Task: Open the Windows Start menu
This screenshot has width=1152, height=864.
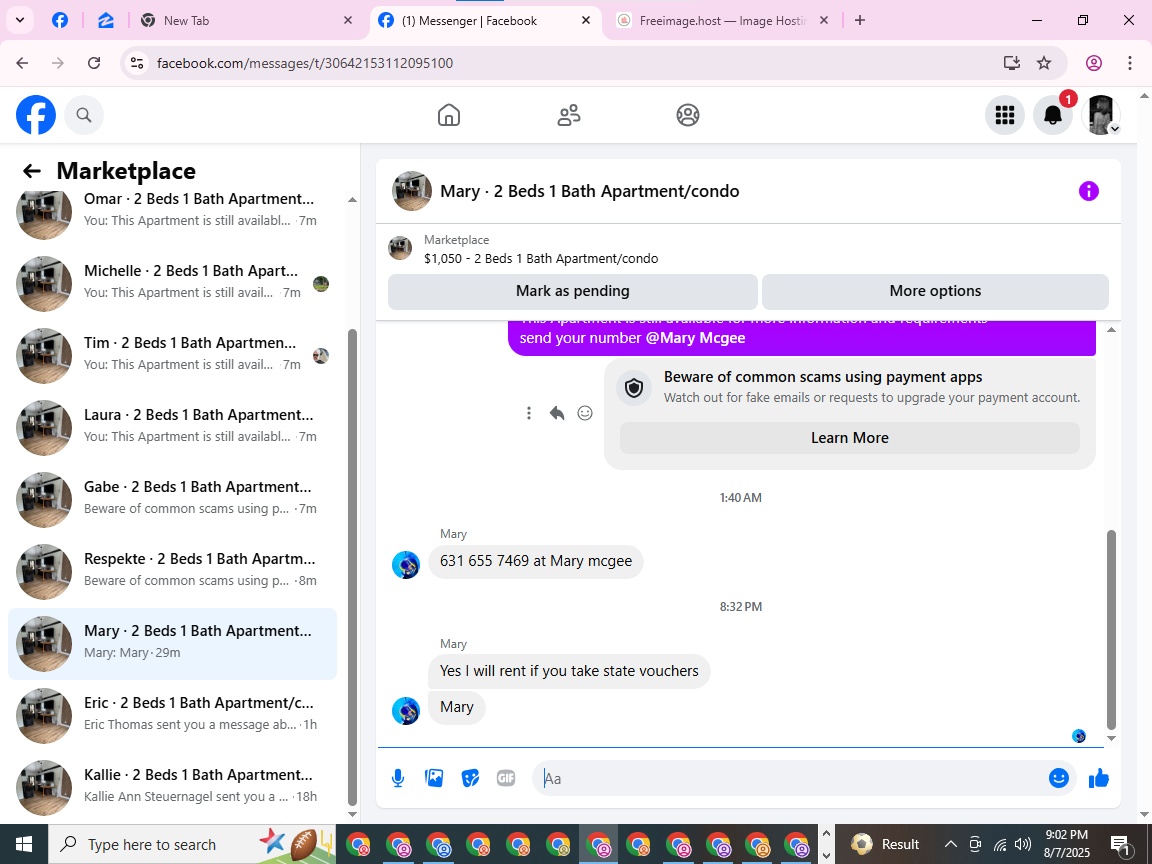Action: (24, 844)
